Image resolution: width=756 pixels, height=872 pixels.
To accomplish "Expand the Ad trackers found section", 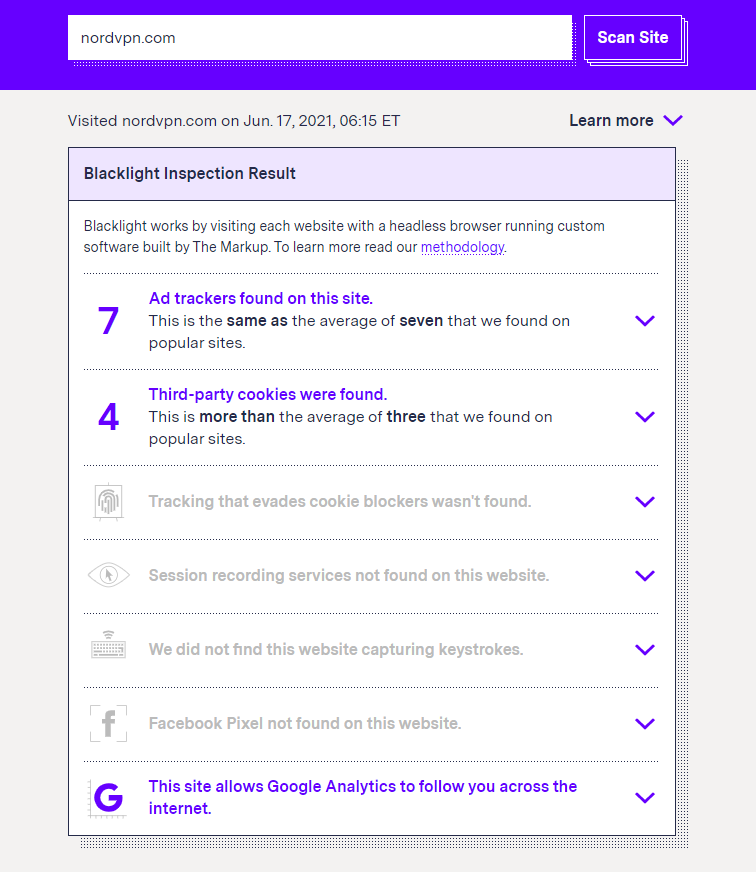I will coord(645,321).
